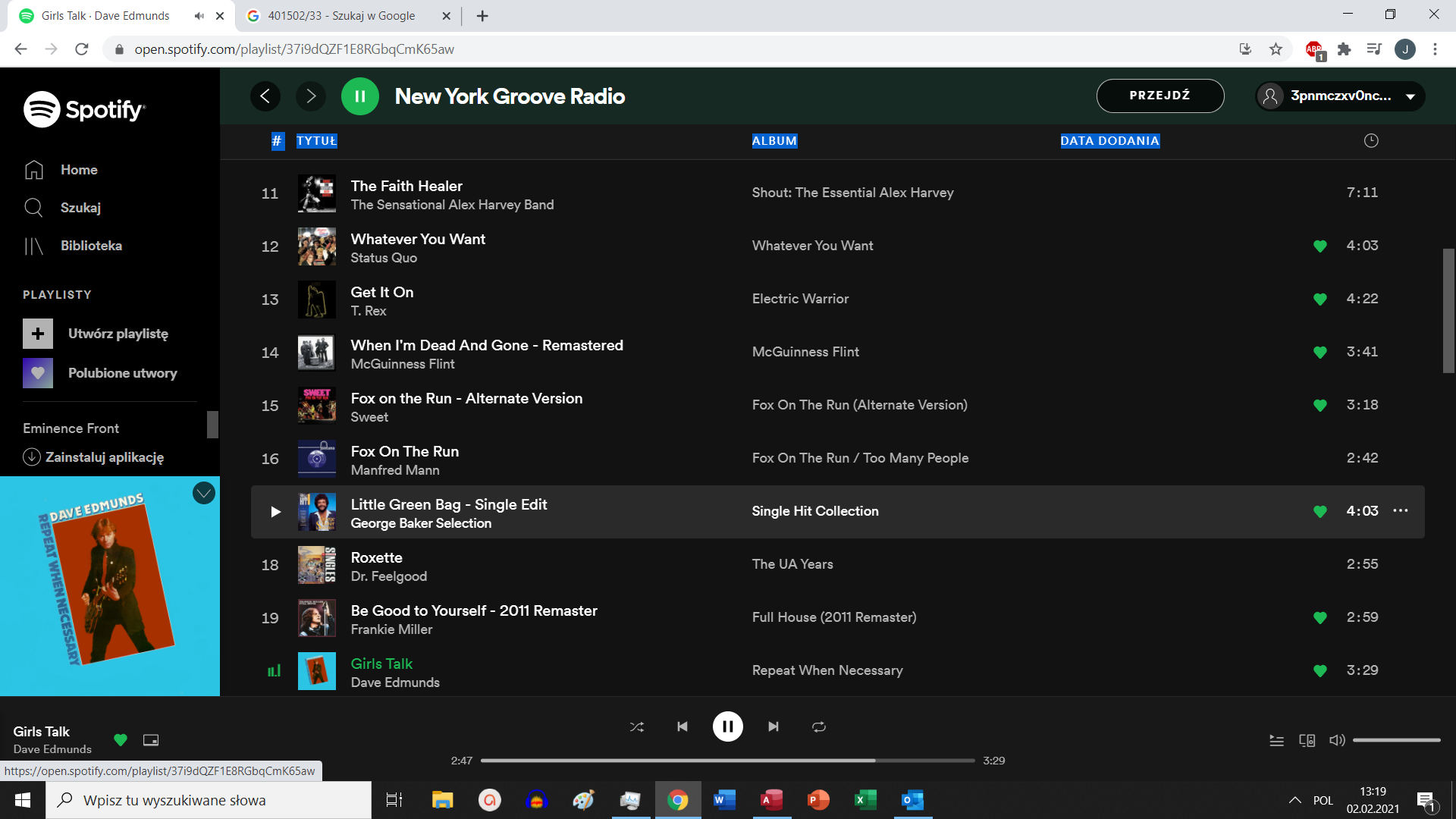Open connect to a device icon
Screen dimensions: 1456x819
click(x=1307, y=741)
